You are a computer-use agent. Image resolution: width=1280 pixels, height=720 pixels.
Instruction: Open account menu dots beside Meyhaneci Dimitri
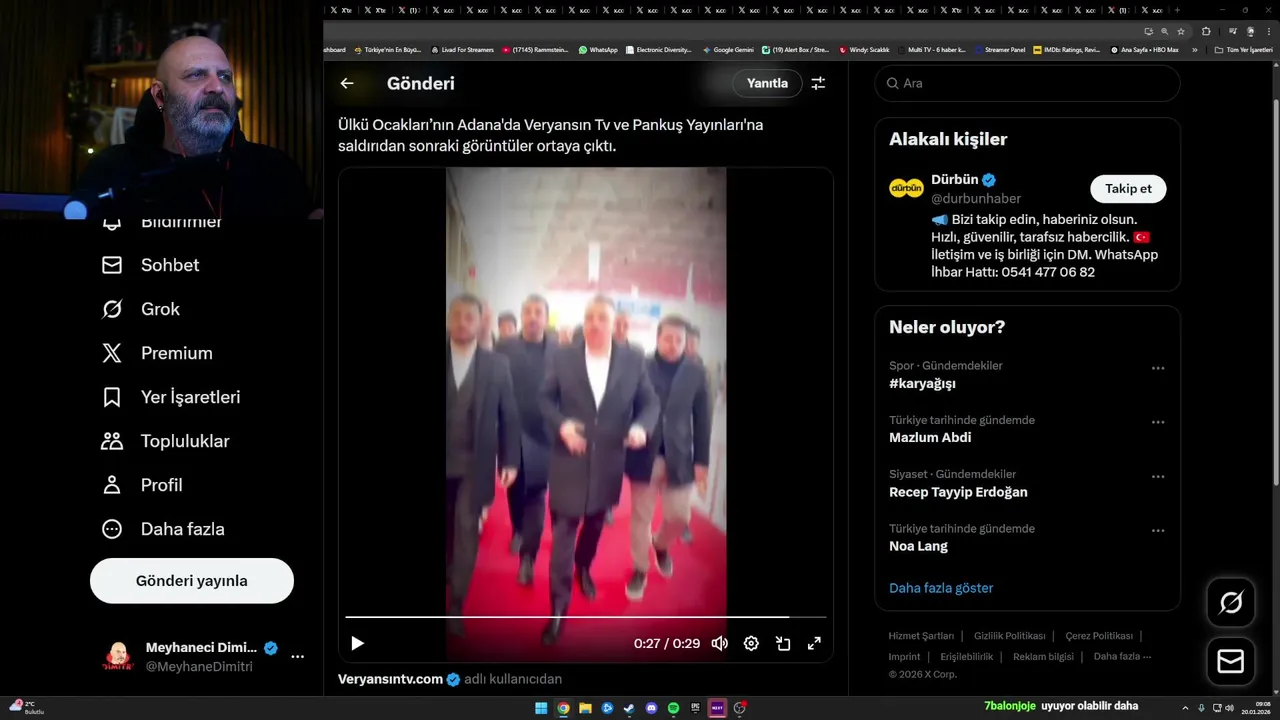(297, 657)
